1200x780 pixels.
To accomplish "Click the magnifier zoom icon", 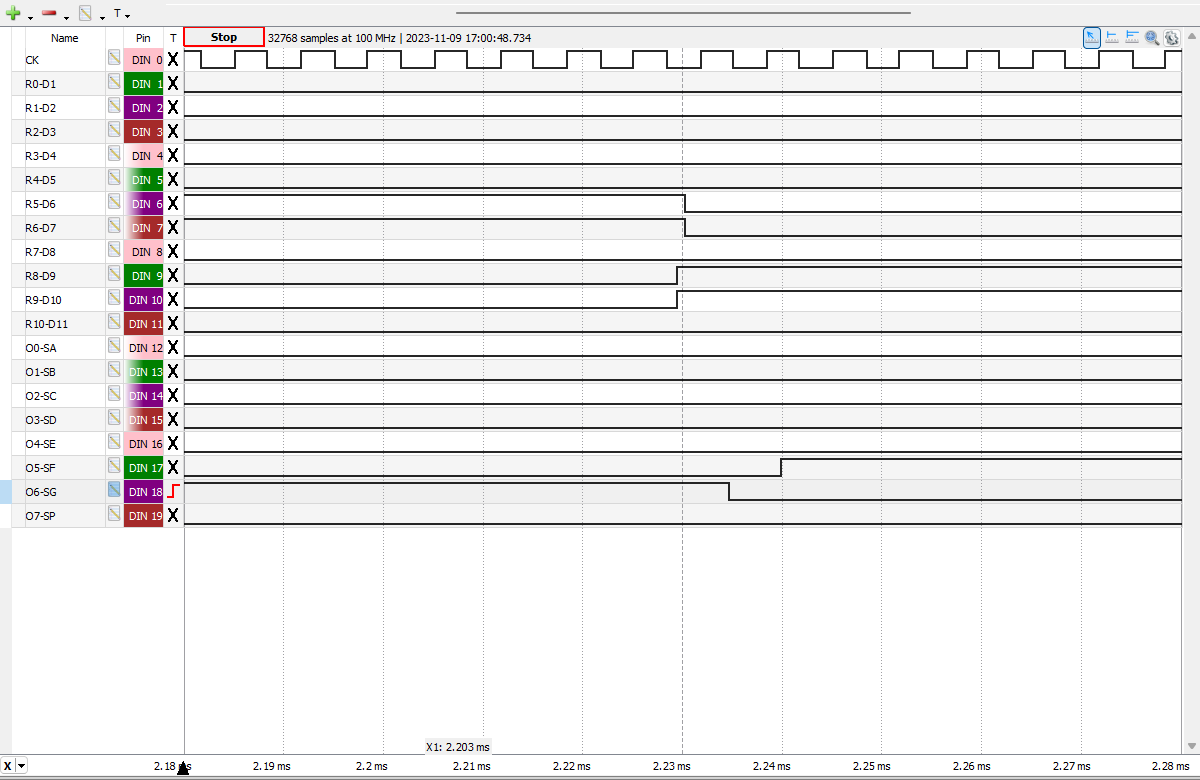I will click(x=1152, y=37).
